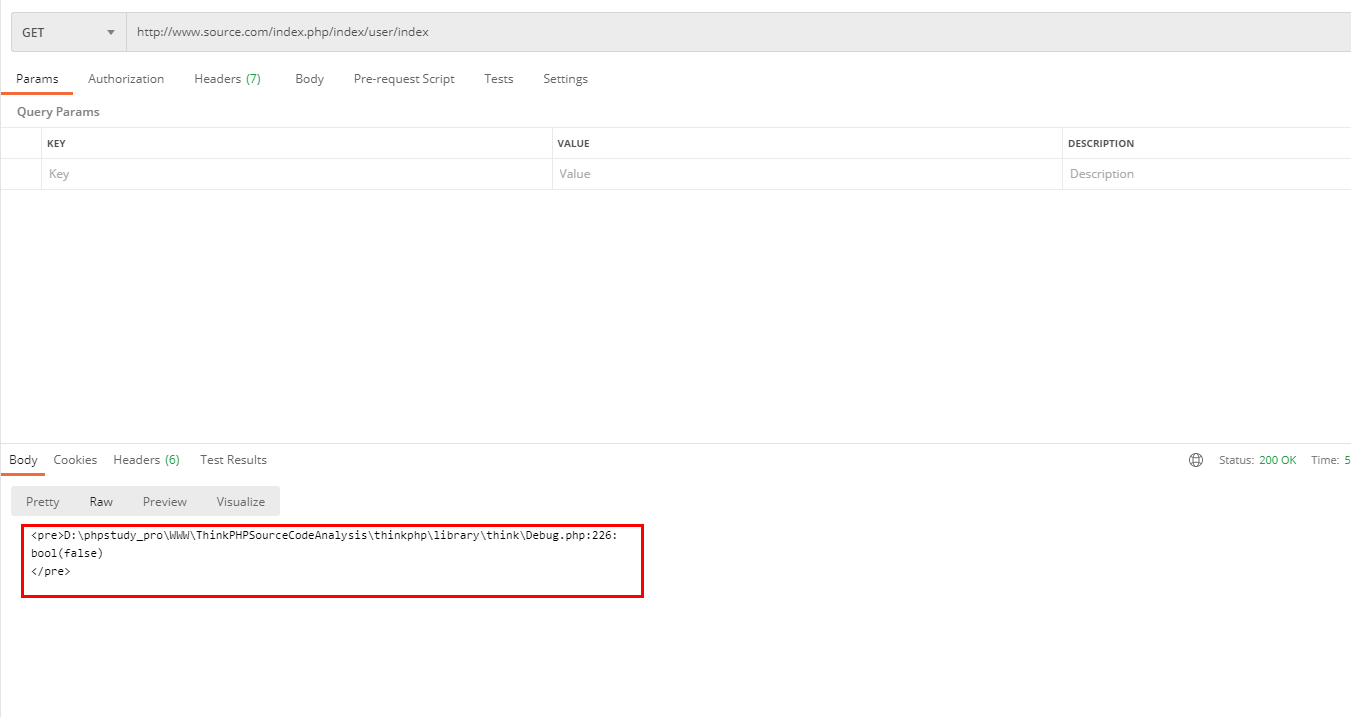Click the KEY column header
The height and width of the screenshot is (717, 1351).
(x=56, y=144)
